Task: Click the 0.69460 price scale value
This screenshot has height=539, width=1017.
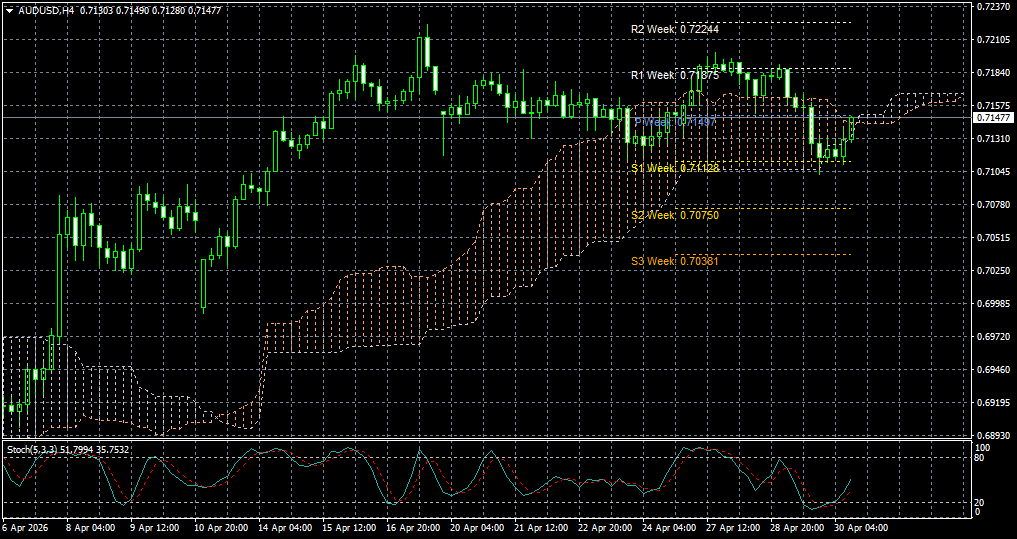Action: [x=993, y=370]
